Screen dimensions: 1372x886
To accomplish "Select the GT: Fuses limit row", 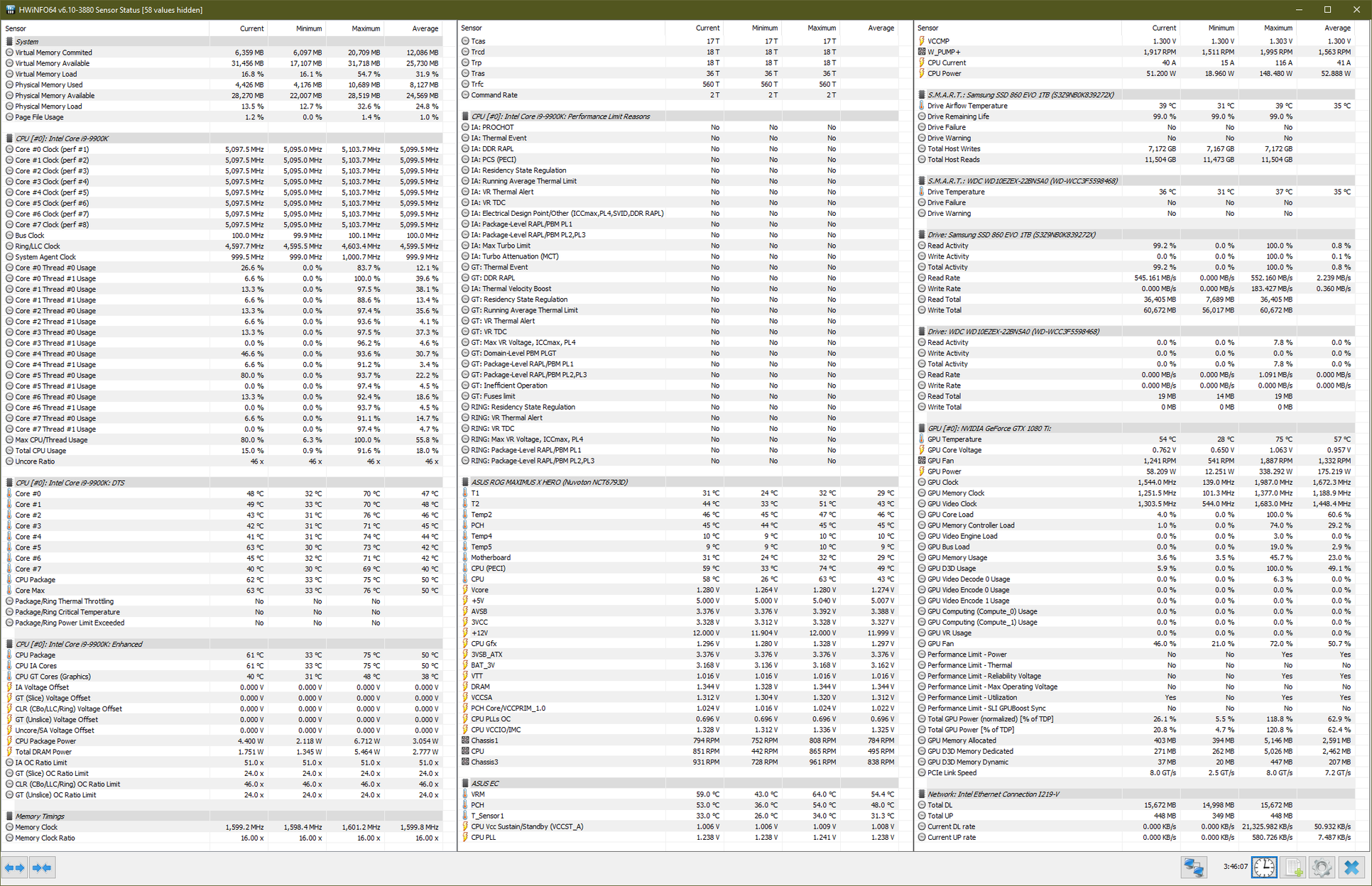I will [678, 396].
